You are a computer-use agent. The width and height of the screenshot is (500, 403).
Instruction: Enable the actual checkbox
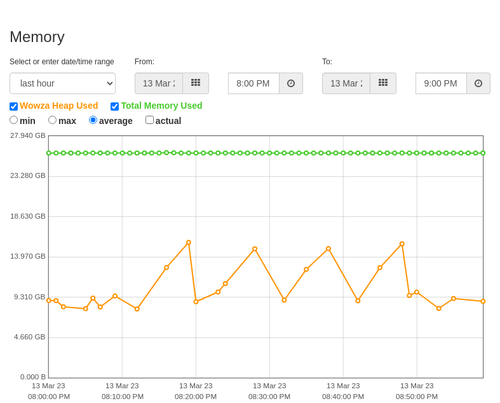click(150, 120)
